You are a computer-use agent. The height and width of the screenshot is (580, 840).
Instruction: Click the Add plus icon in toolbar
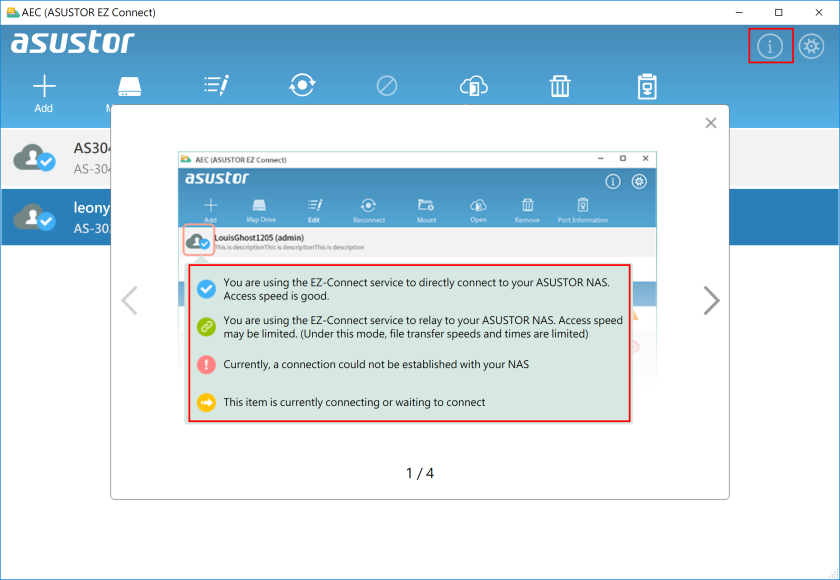tap(44, 86)
